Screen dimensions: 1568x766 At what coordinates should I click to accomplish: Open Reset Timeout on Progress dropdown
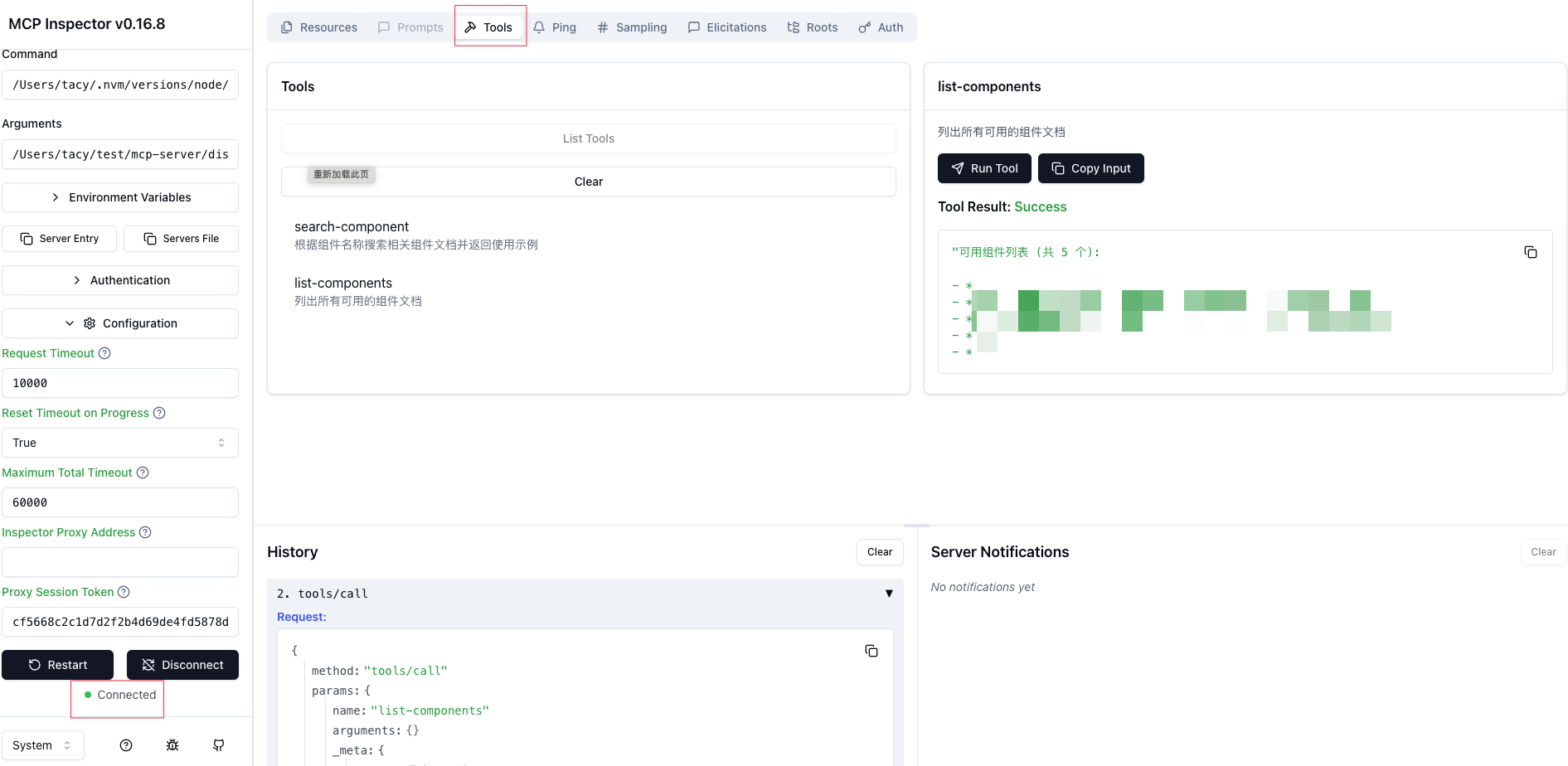click(x=120, y=443)
